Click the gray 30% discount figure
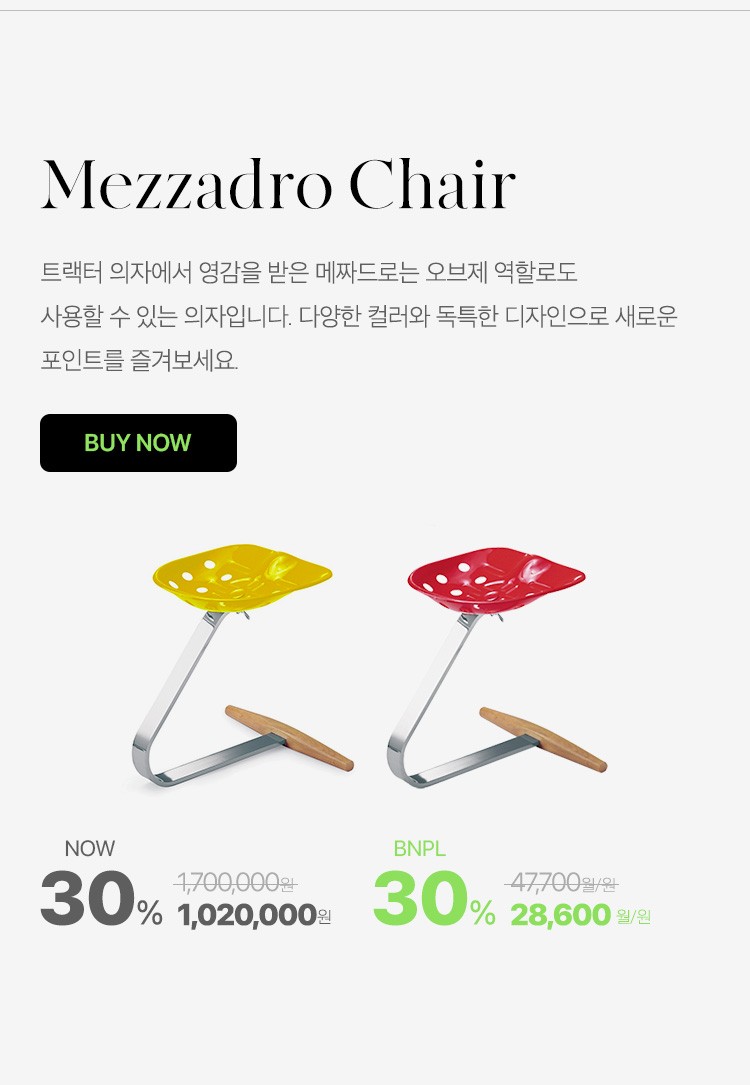Screen dimensions: 750x1085 (x=101, y=898)
